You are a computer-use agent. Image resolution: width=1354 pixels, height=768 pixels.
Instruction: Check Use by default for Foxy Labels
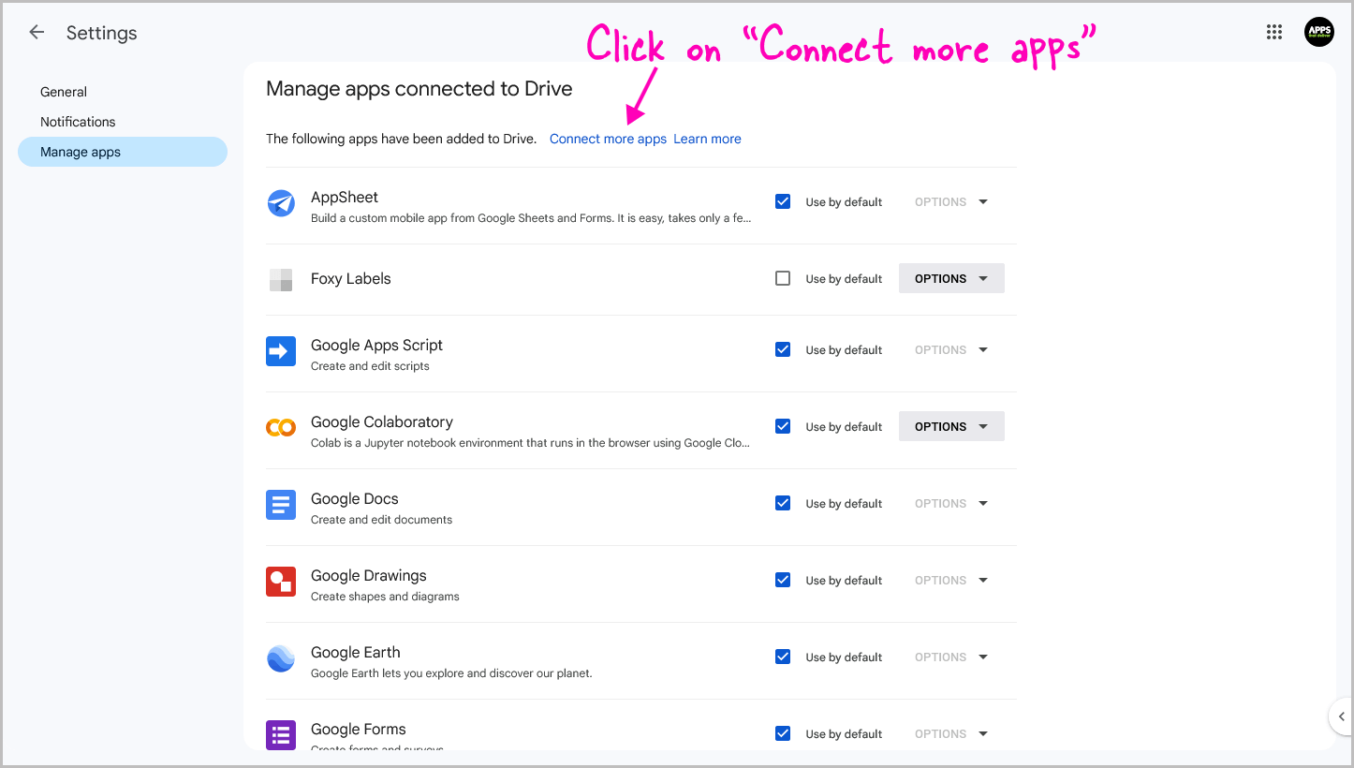783,279
